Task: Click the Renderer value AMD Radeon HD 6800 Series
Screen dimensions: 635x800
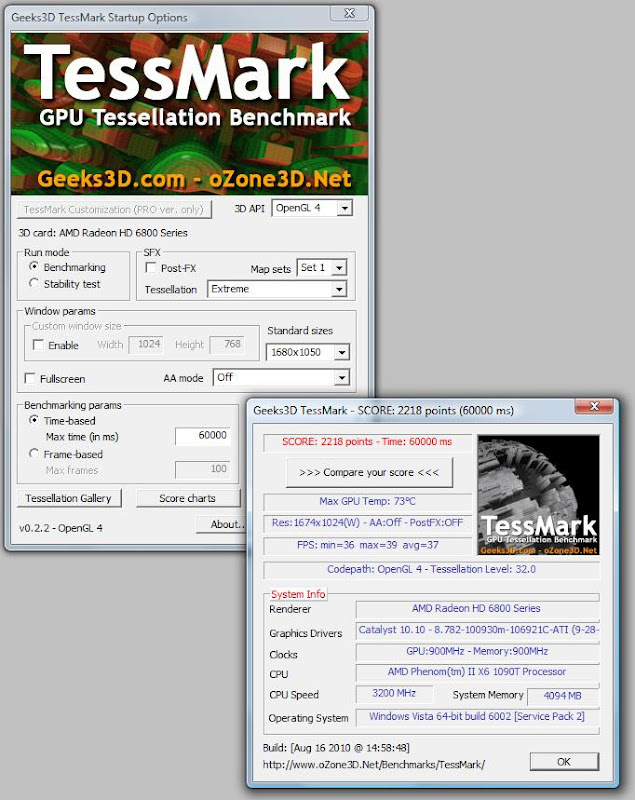Action: point(477,609)
